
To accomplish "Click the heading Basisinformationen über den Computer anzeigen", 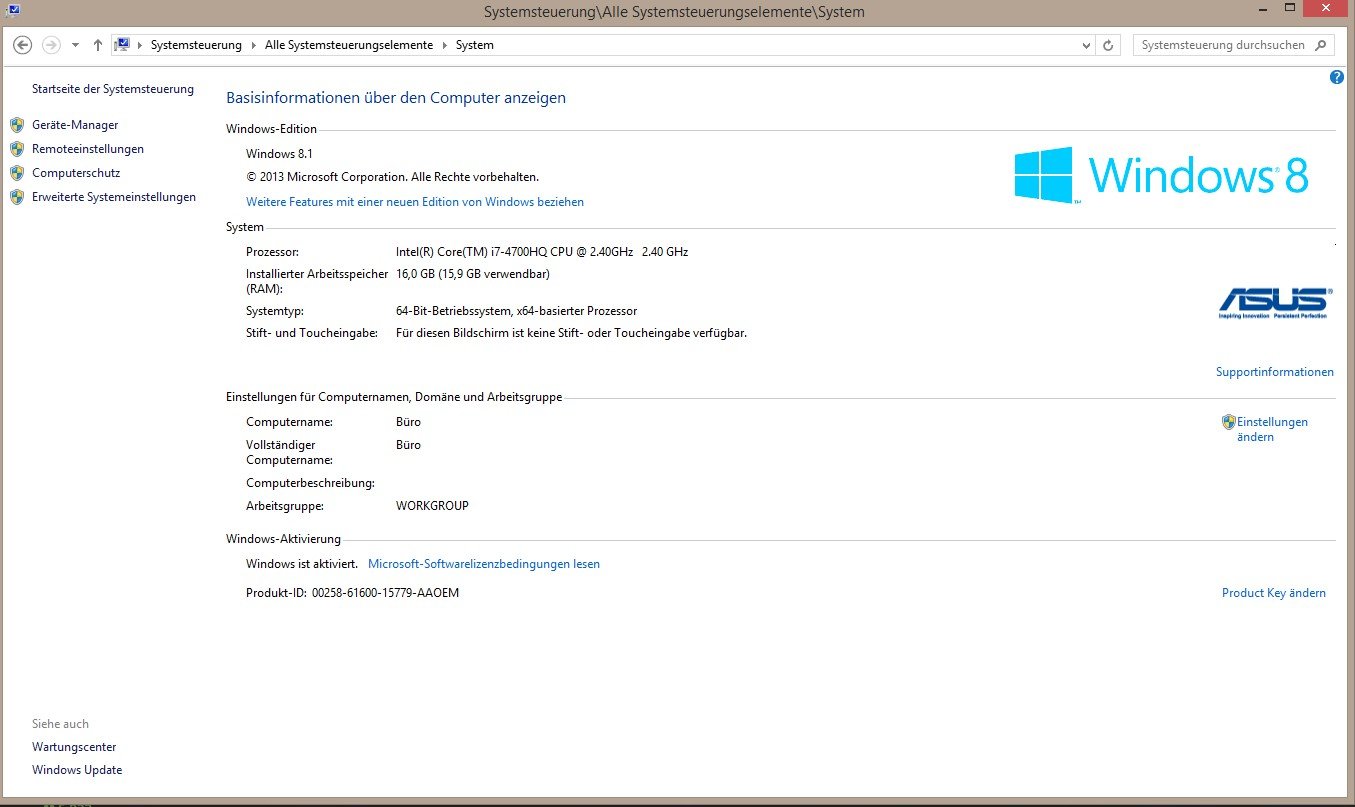I will (x=396, y=98).
